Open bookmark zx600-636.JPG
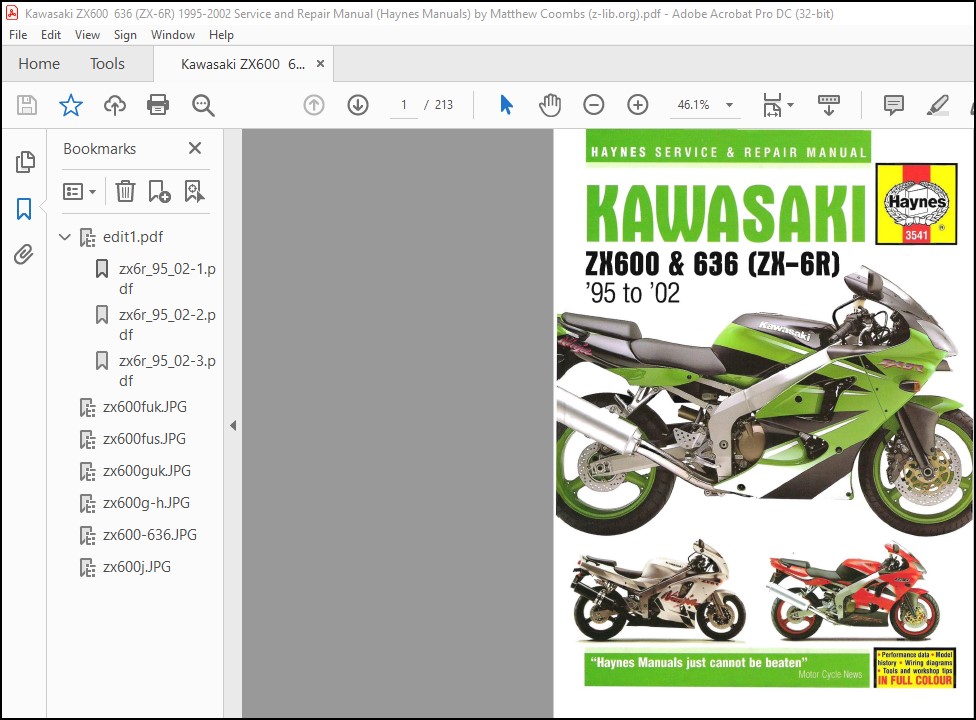The image size is (976, 720). click(149, 535)
